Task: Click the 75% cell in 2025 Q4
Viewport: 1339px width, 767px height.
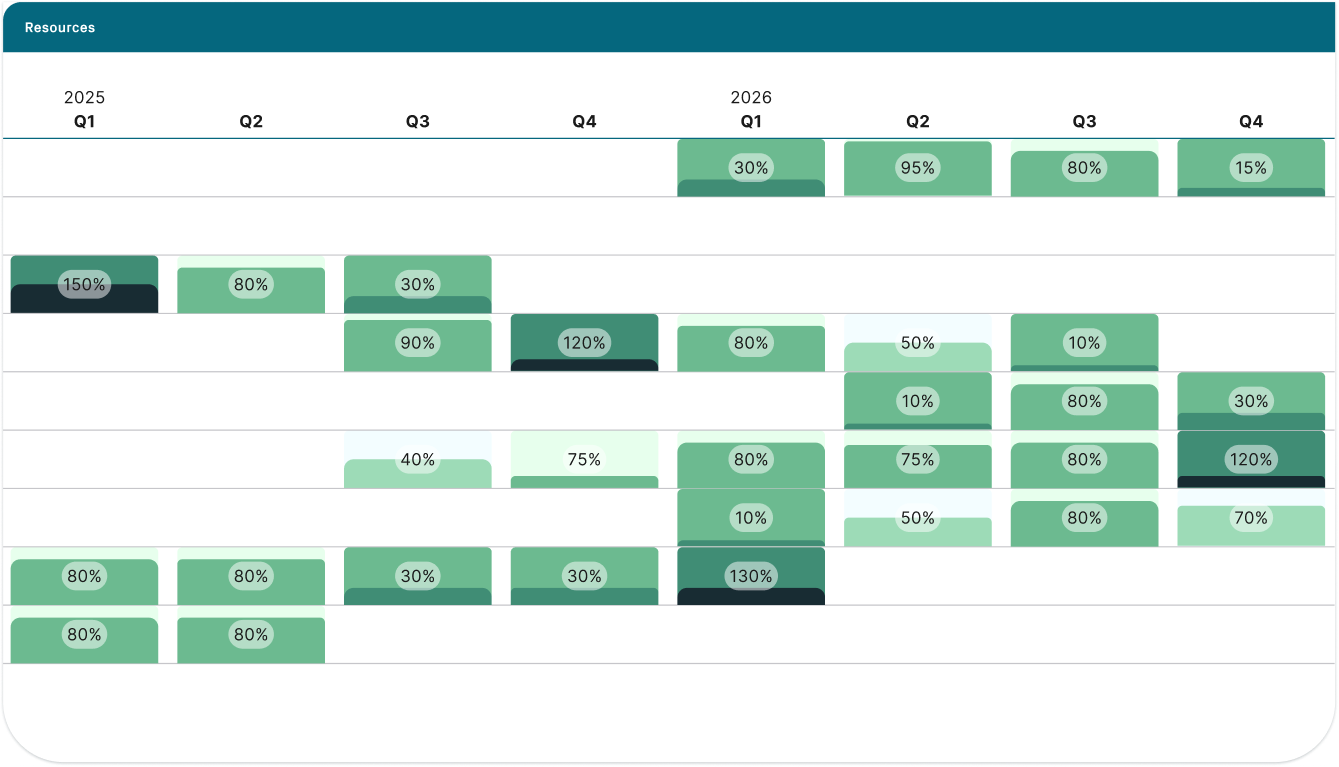Action: (584, 460)
